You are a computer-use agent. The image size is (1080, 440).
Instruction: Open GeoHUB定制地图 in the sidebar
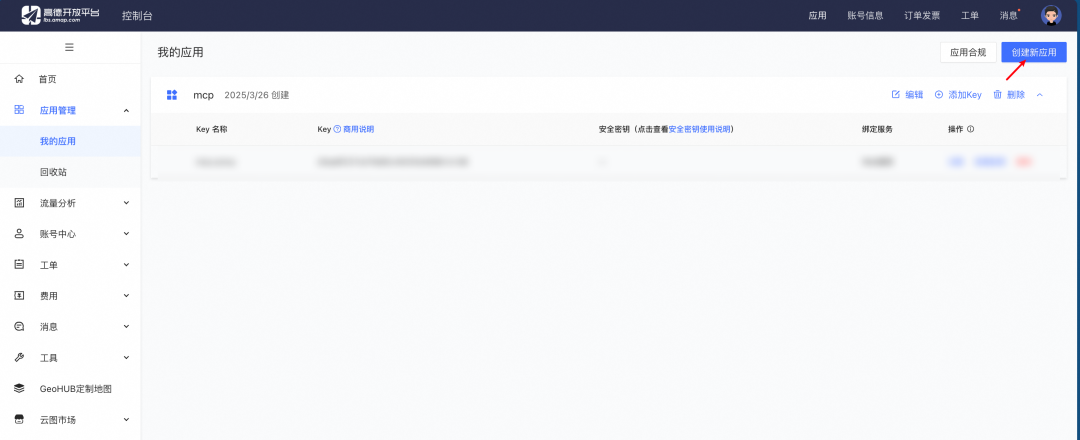point(76,389)
